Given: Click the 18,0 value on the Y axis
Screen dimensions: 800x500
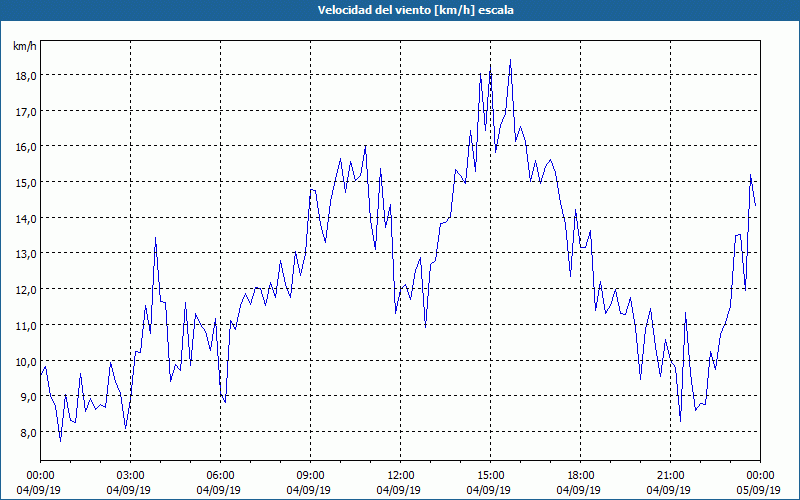Looking at the screenshot, I should [x=26, y=76].
